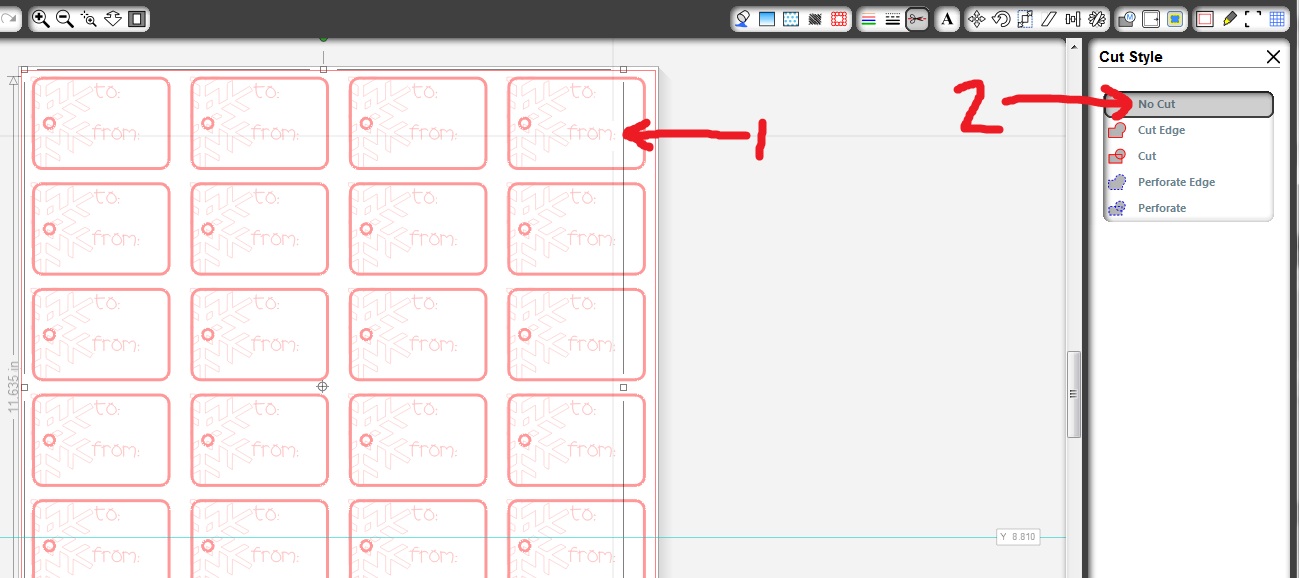
Task: Select the yellow pencil highlighter icon
Action: 1229,18
